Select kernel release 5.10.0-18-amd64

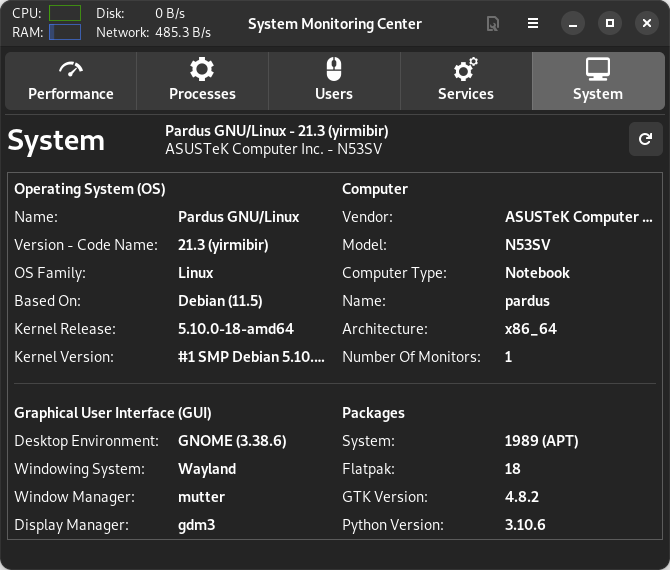(236, 329)
